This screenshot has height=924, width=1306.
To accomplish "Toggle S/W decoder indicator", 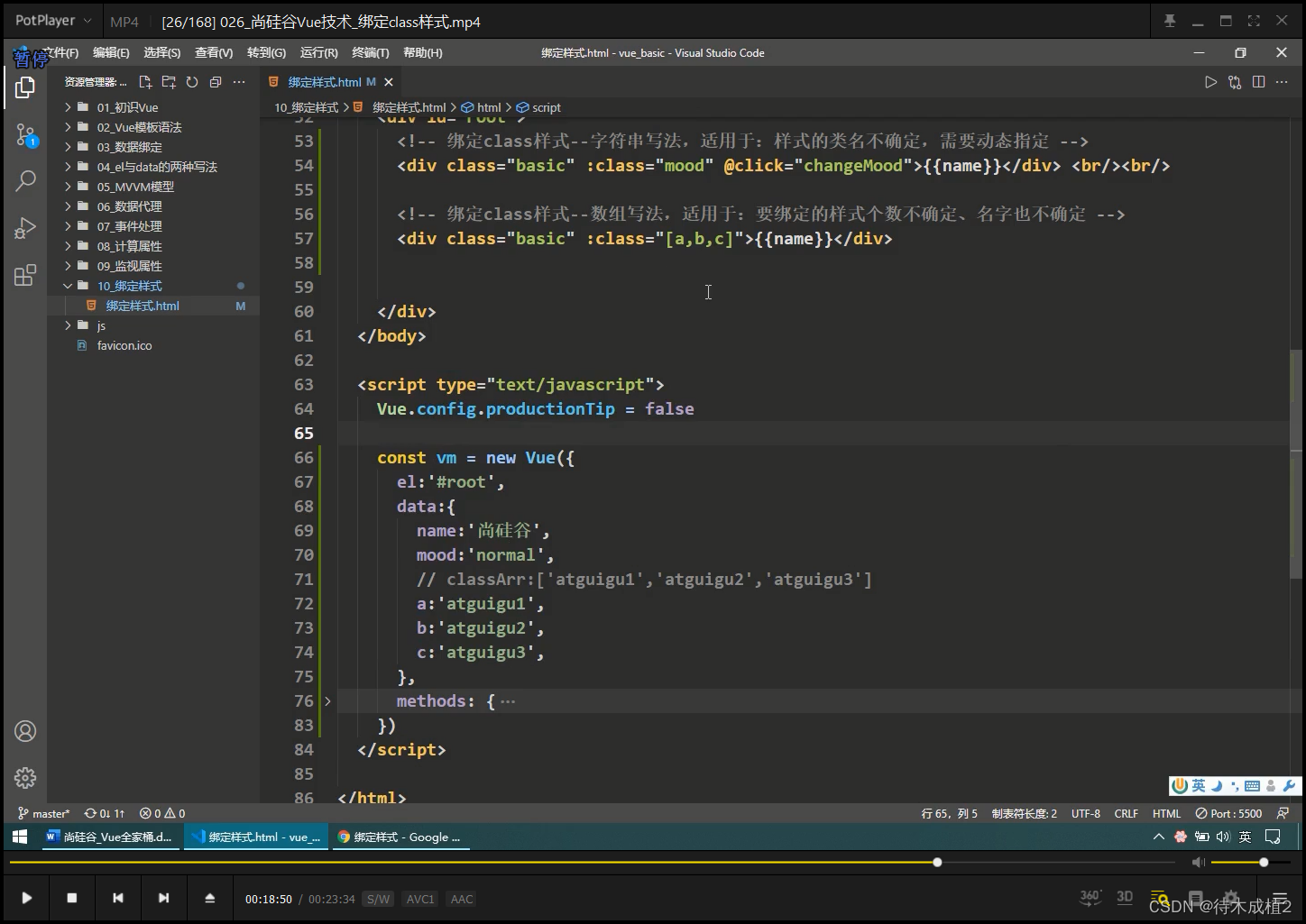I will 378,899.
